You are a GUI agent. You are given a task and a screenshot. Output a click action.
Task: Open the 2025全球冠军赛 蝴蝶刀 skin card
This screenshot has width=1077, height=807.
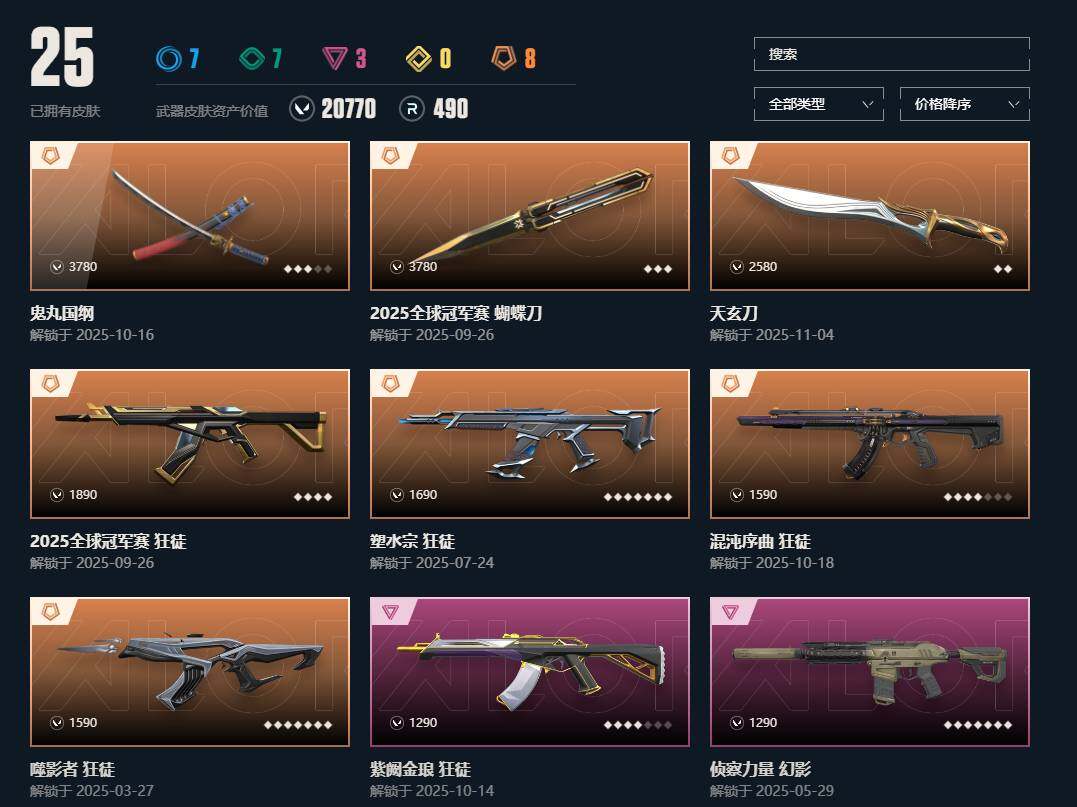(x=530, y=216)
